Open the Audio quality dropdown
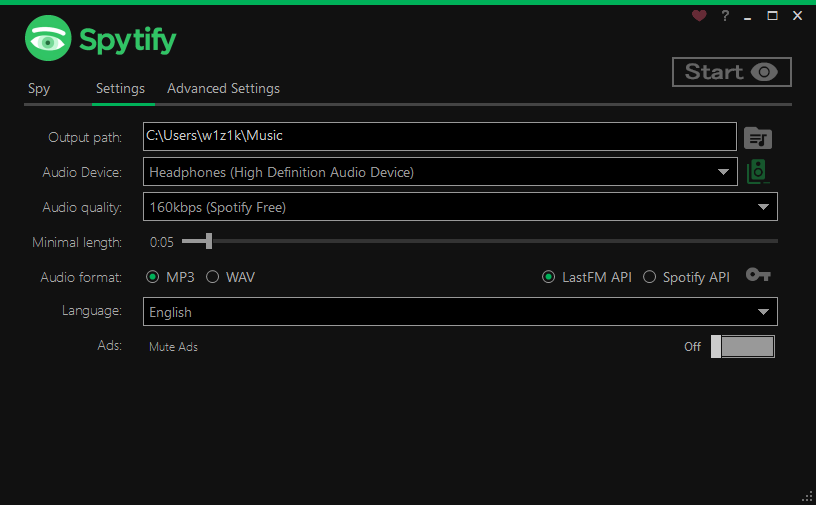Image resolution: width=816 pixels, height=505 pixels. [460, 207]
